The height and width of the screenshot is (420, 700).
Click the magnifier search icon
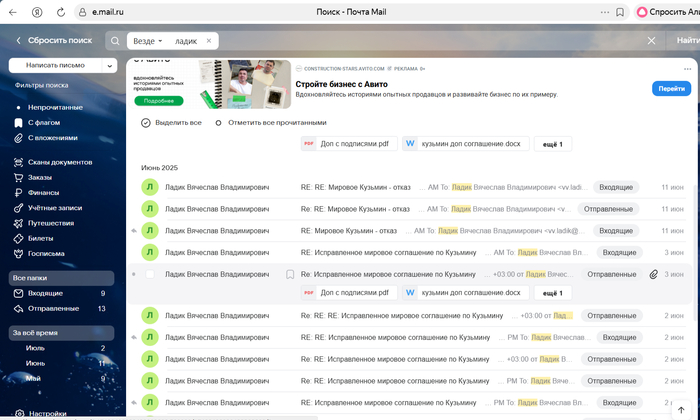pos(115,41)
